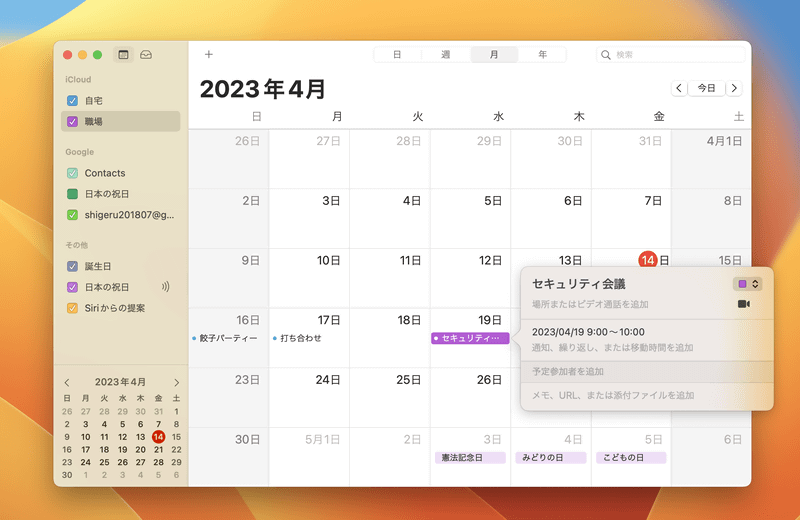The width and height of the screenshot is (800, 520).
Task: Click the 5月1日 day cell
Action: 309,457
